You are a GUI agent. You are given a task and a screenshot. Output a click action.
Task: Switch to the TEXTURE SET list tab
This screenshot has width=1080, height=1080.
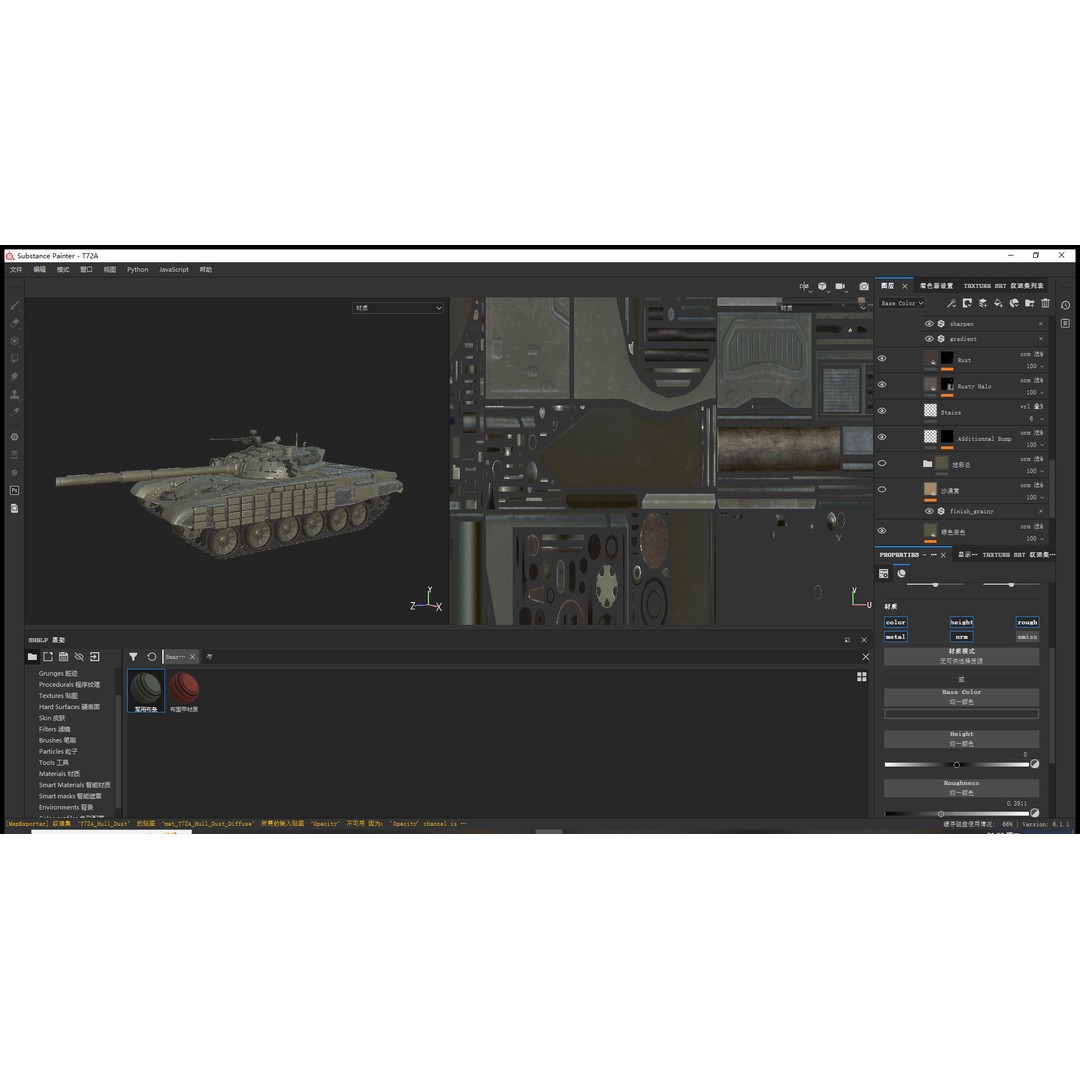1004,286
